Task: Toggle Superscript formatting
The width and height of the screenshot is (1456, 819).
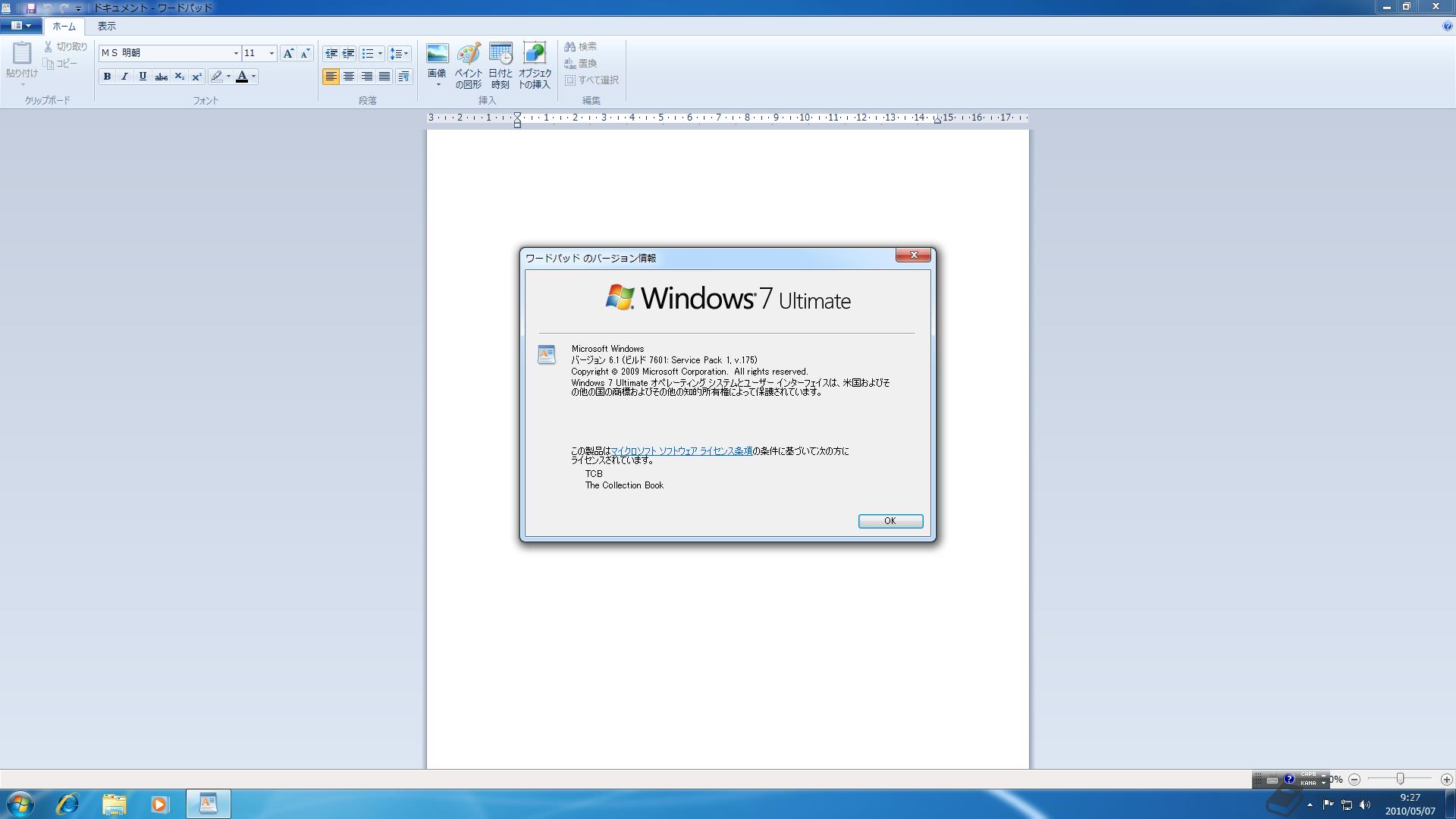Action: (x=196, y=77)
